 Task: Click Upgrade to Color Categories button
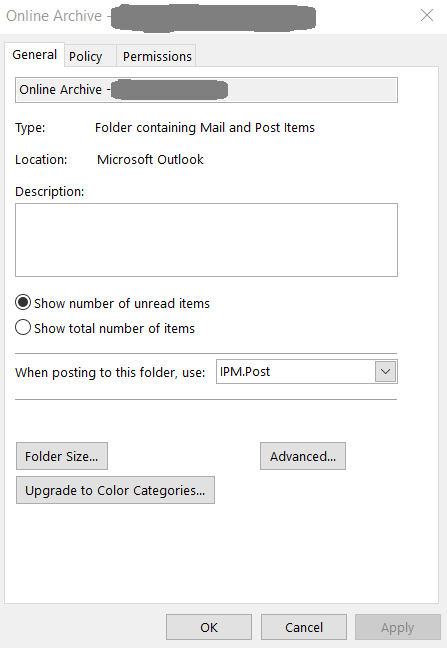click(x=115, y=490)
